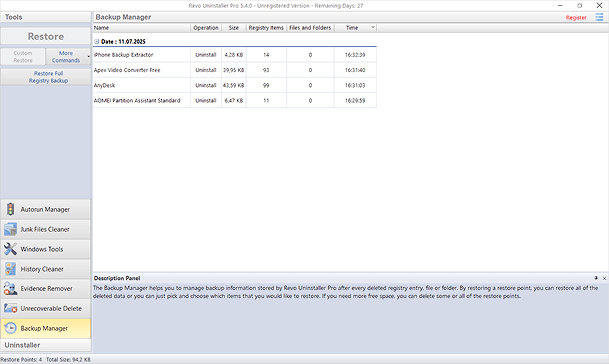The height and width of the screenshot is (364, 609).
Task: Click the Time column sort arrow
Action: tap(373, 28)
